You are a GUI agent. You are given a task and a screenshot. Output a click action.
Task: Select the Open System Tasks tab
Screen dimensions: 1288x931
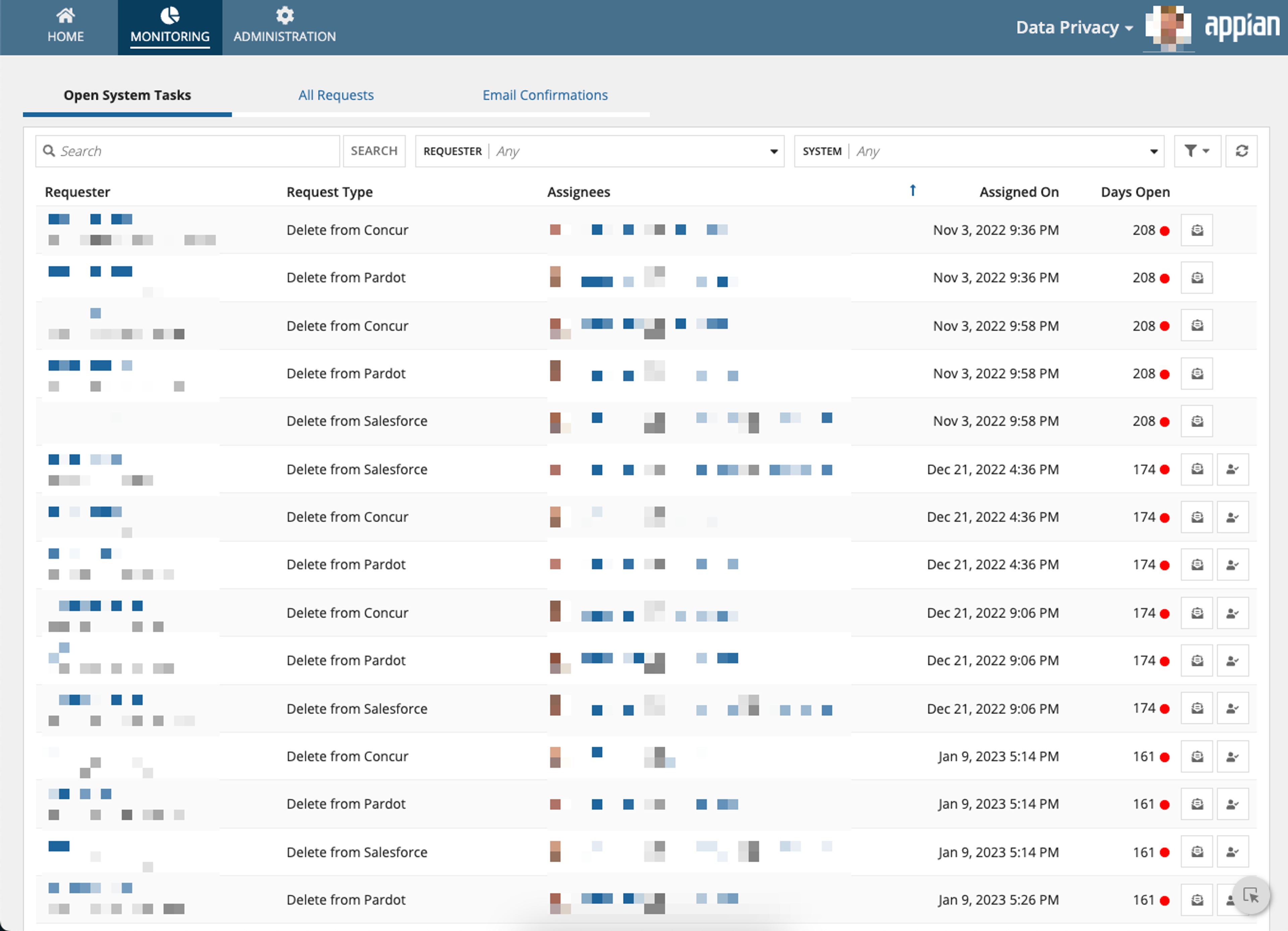(127, 95)
